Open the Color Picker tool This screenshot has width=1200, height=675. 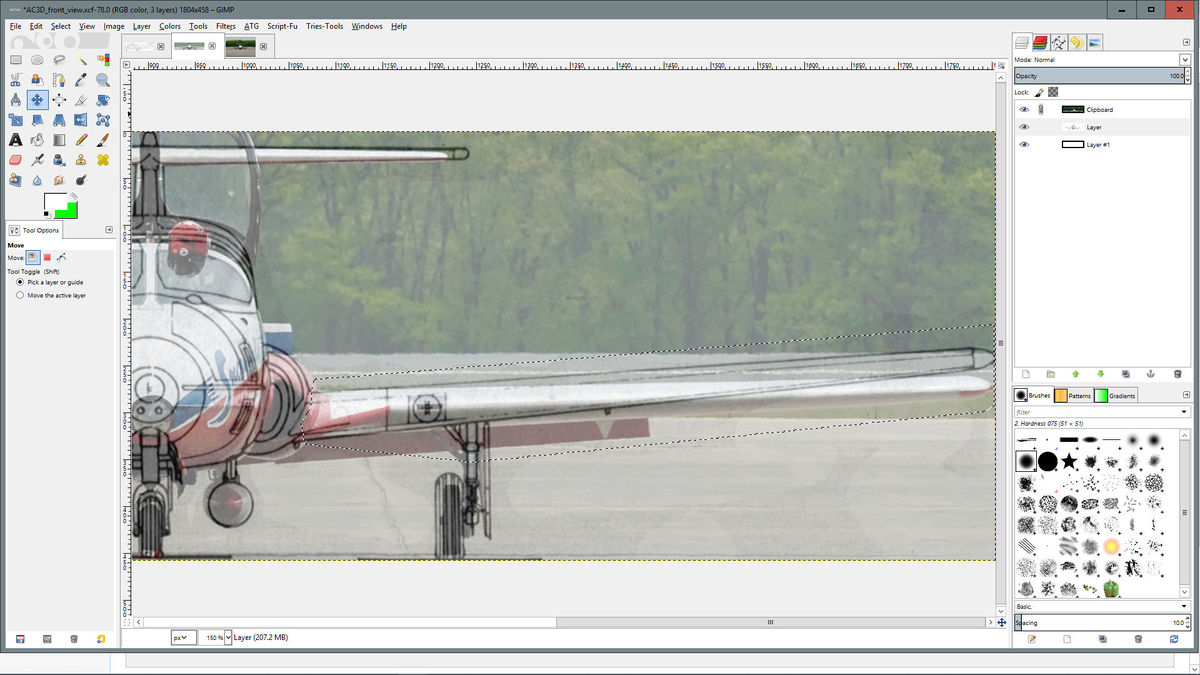coord(81,79)
